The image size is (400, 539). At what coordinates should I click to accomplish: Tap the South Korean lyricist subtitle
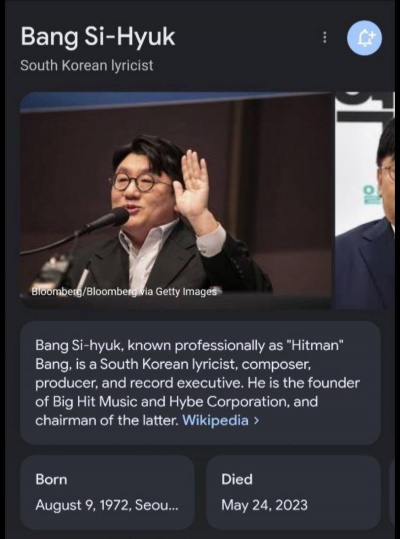[x=87, y=65]
